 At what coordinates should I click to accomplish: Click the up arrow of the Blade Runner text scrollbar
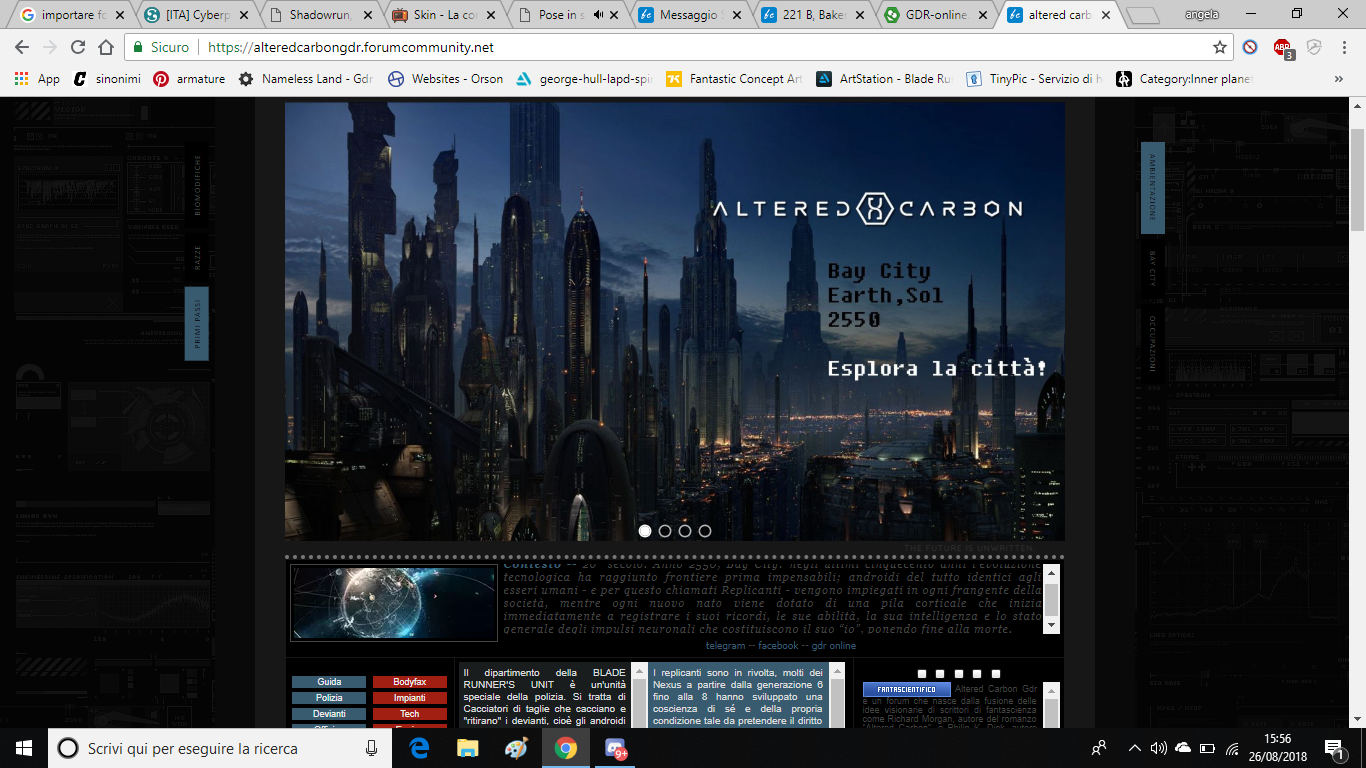coord(639,670)
